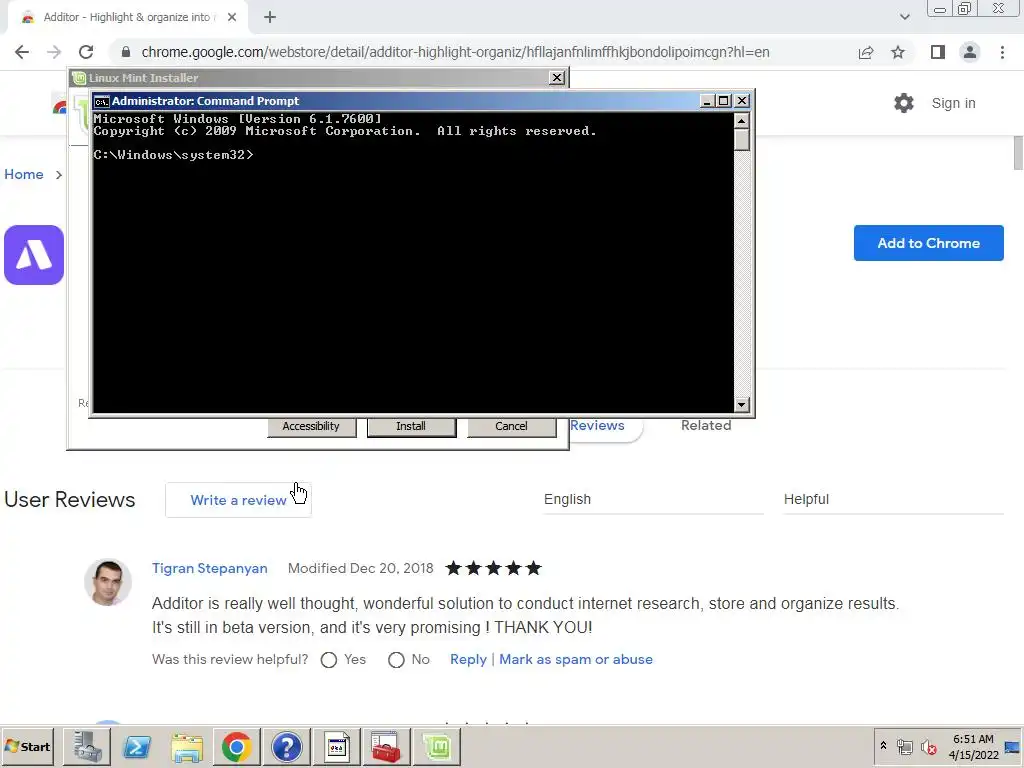
Task: Mark review as spam or abuse
Action: point(576,660)
